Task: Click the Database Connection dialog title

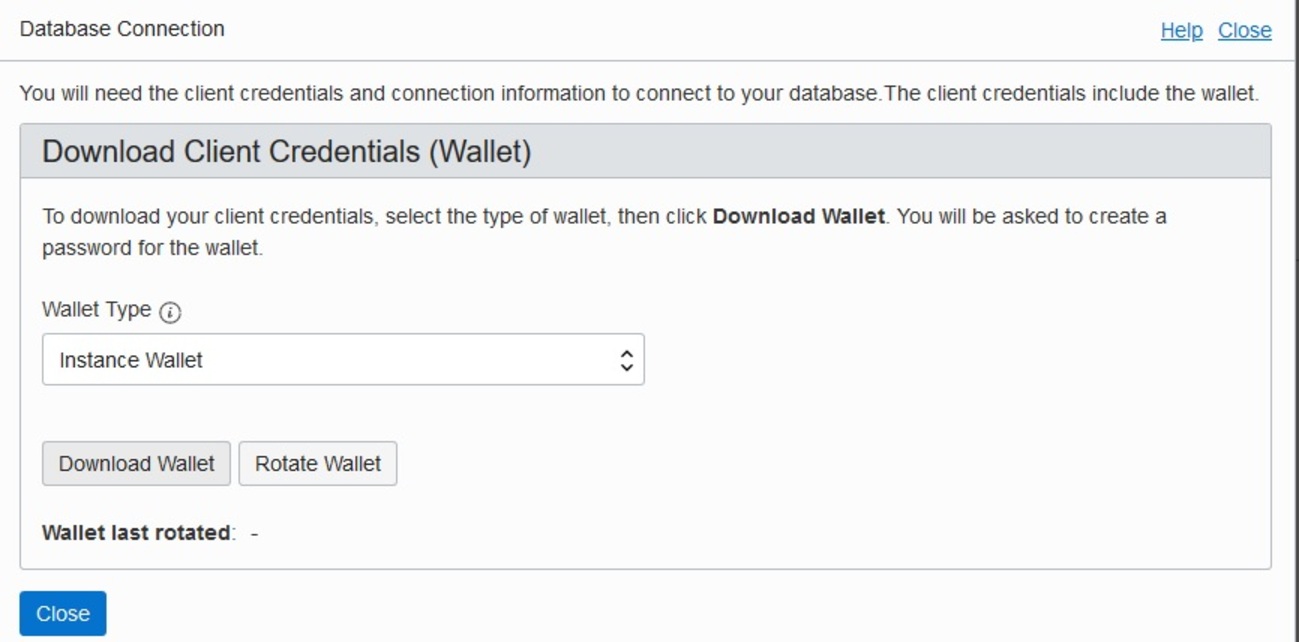Action: (x=122, y=29)
